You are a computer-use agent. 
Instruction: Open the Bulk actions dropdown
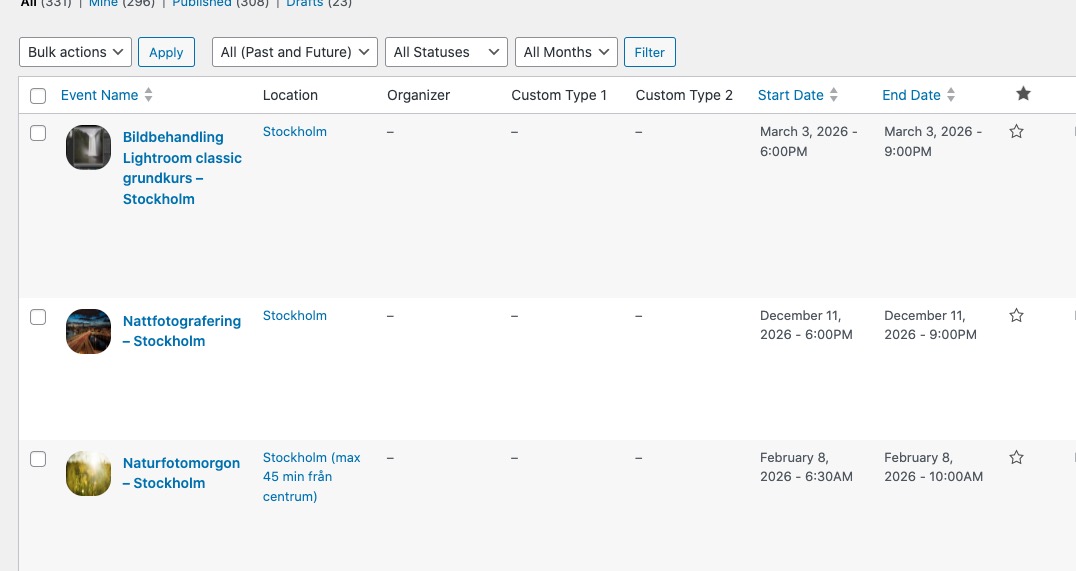(75, 52)
